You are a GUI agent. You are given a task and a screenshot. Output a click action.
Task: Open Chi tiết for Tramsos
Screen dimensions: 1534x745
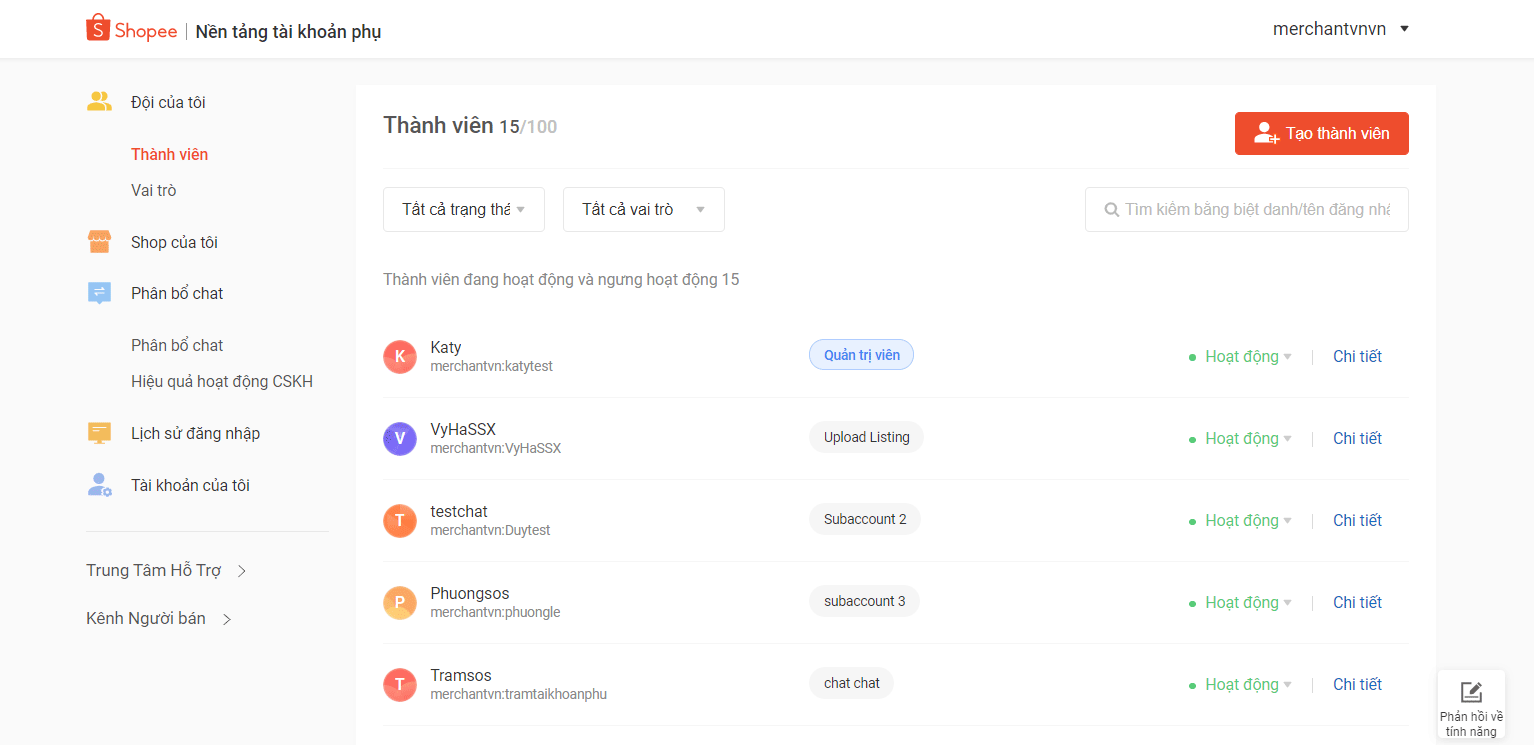tap(1357, 685)
